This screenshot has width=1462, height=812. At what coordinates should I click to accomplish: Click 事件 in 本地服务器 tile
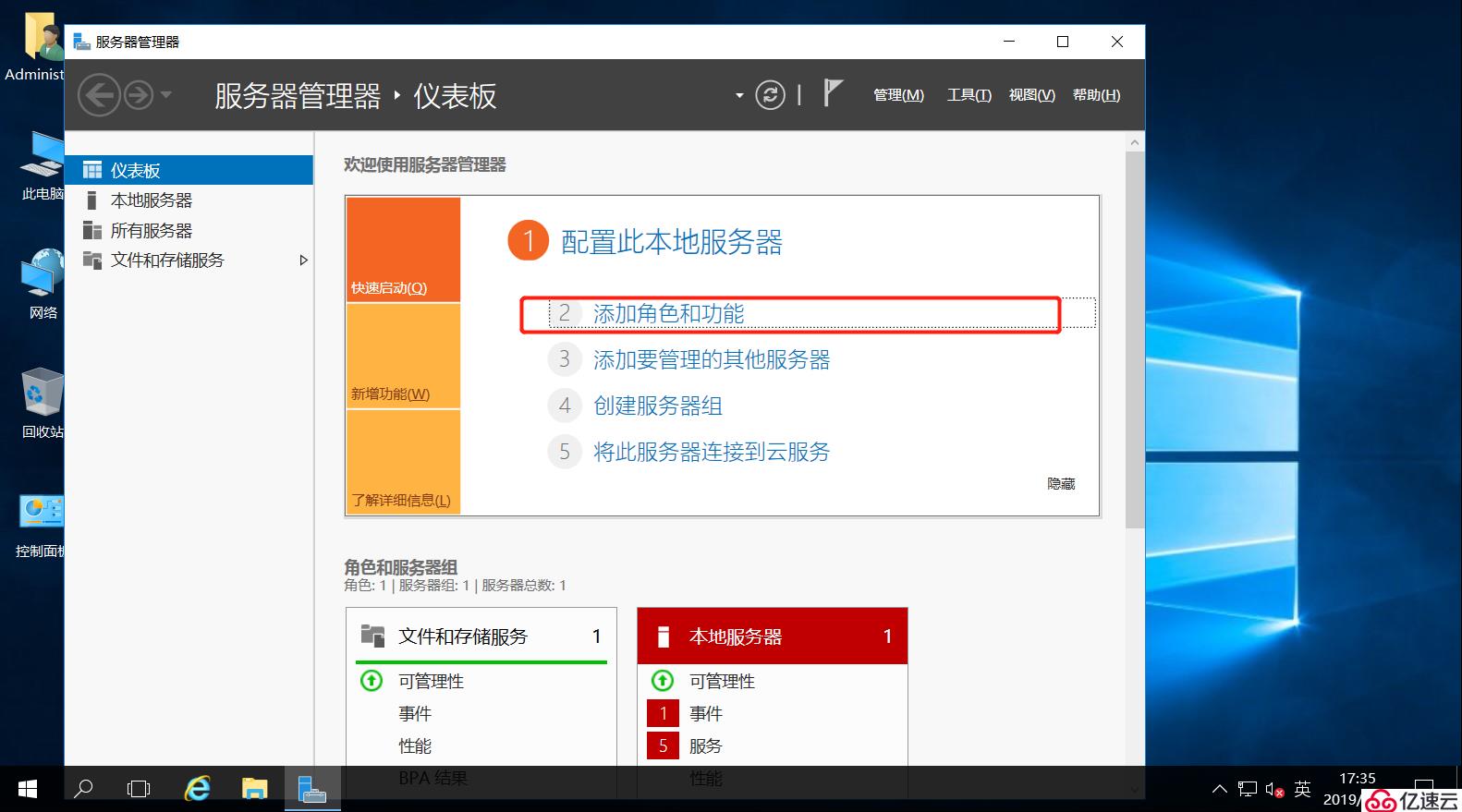click(706, 713)
